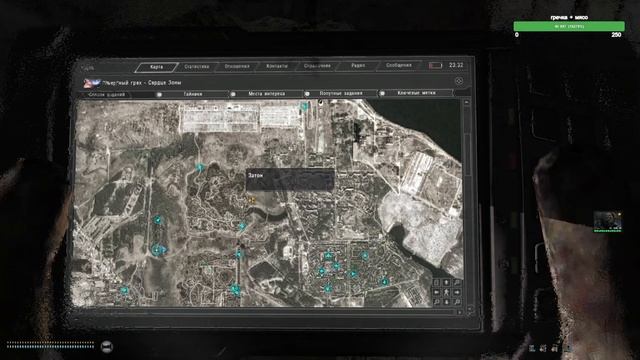640x360 pixels.
Task: Toggle the Попутные задания filter checkbox
Action: 307,93
